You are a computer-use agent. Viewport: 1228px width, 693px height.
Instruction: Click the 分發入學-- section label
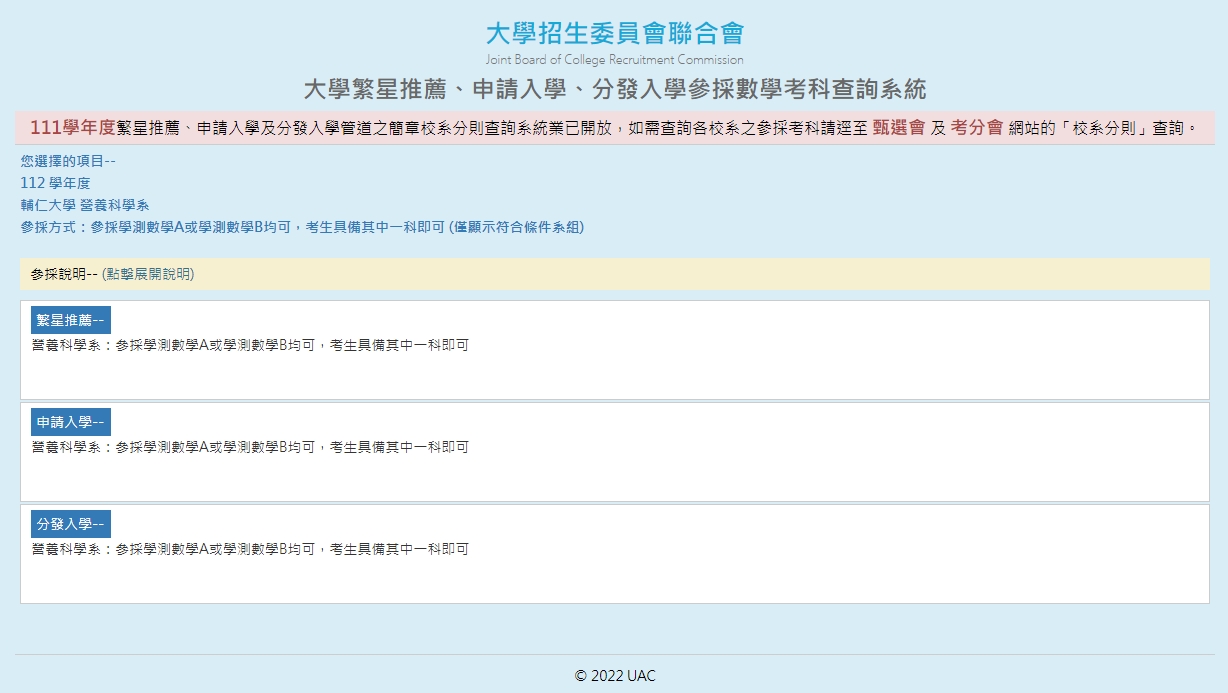[71, 524]
